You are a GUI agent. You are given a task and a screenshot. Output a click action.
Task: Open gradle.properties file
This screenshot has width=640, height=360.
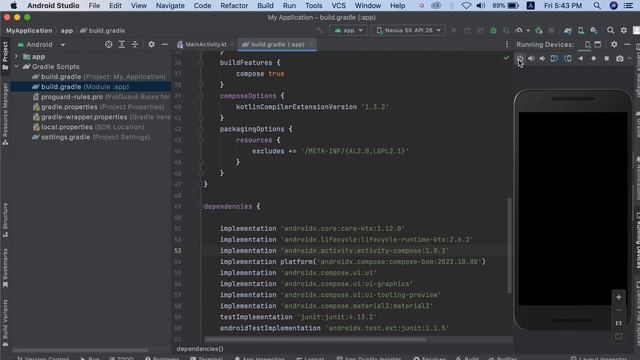click(x=98, y=107)
